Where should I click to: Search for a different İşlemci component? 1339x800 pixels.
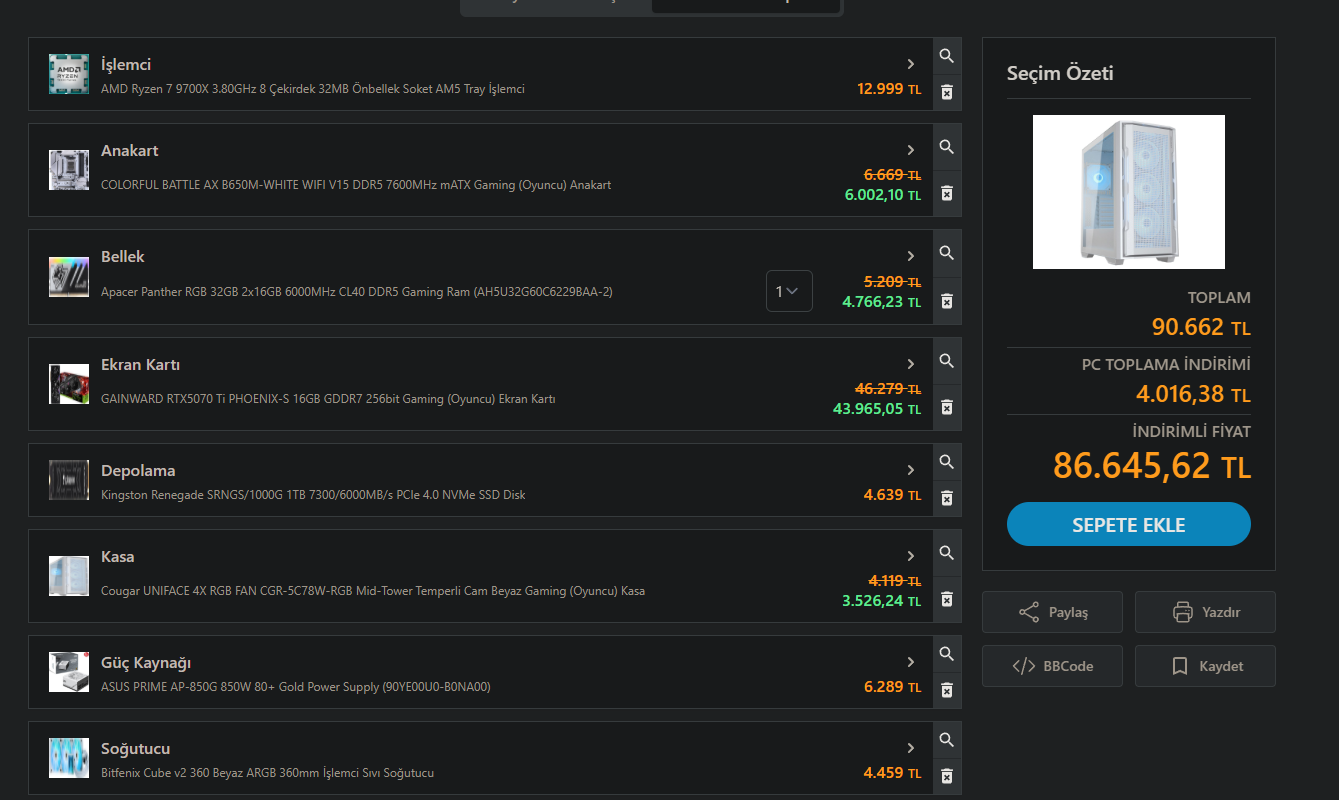(x=946, y=56)
